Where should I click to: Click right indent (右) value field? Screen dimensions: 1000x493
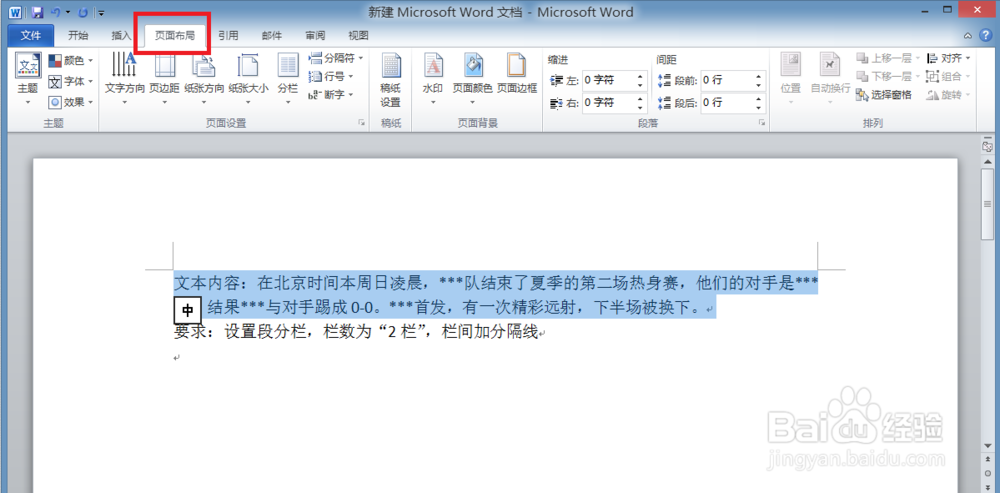(x=609, y=103)
